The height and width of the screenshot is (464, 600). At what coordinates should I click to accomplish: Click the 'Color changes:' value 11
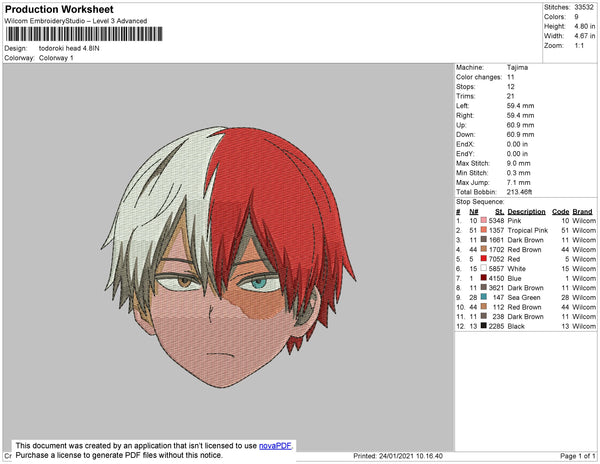point(510,77)
